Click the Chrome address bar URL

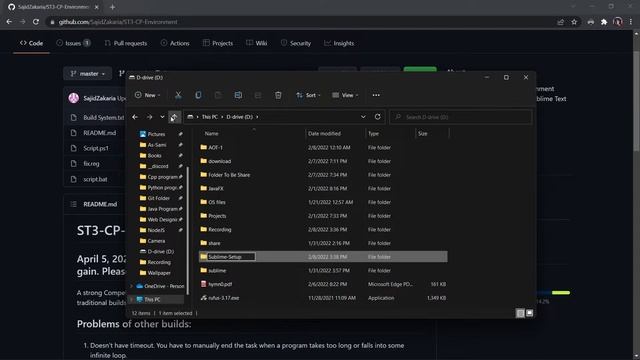click(x=118, y=22)
